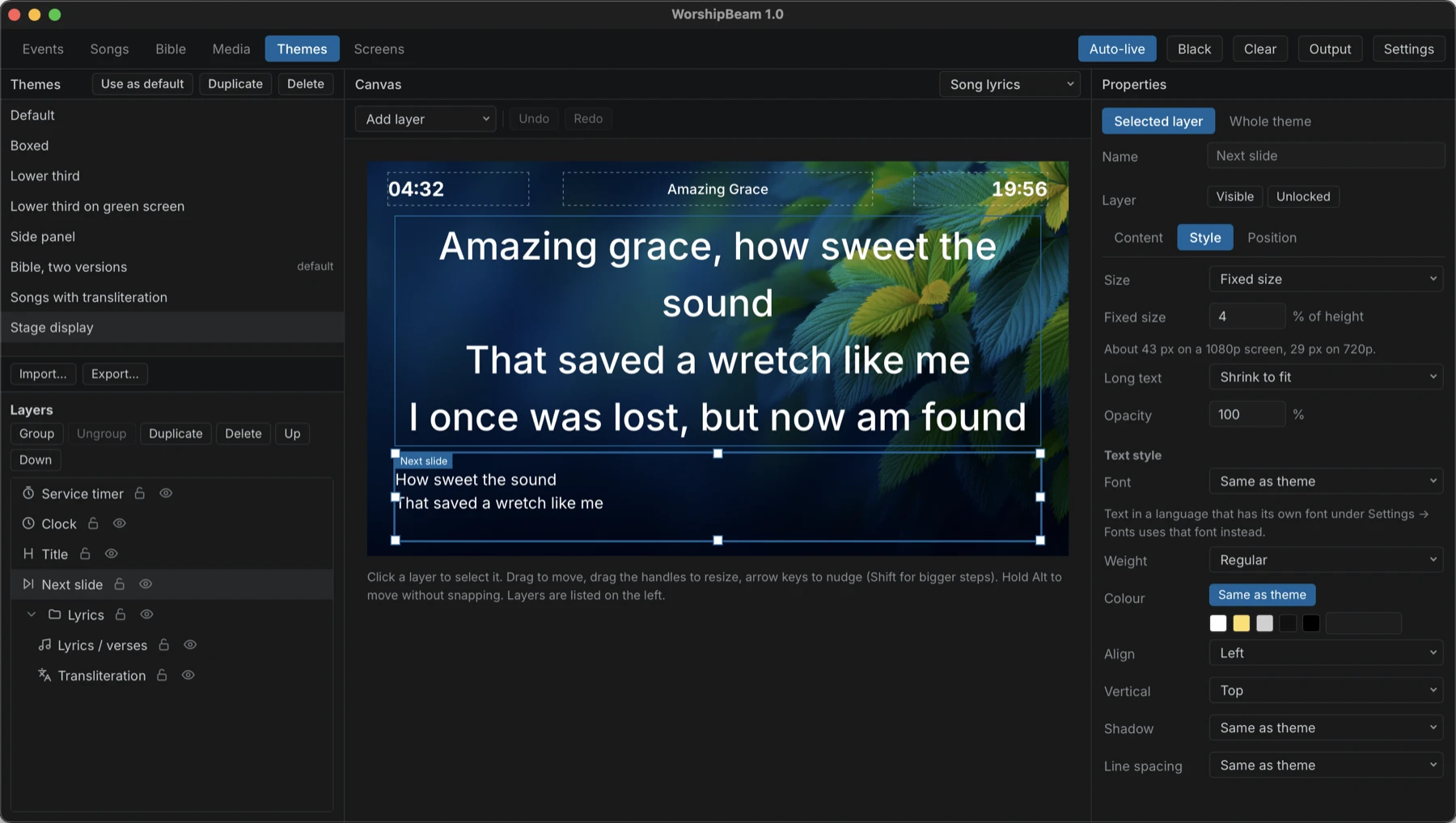Lock the Next slide layer via padlock icon
The image size is (1456, 823).
pos(120,584)
